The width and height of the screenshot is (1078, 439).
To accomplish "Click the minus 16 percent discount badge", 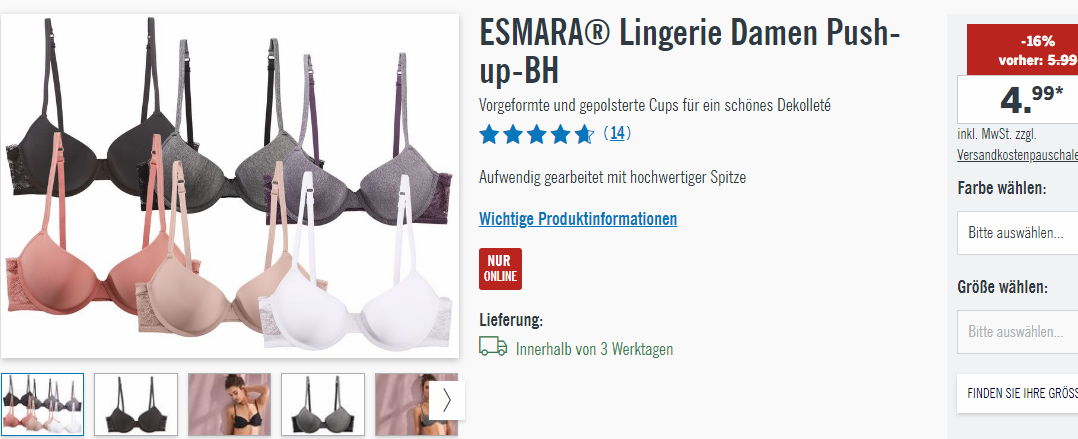I will [x=1022, y=49].
